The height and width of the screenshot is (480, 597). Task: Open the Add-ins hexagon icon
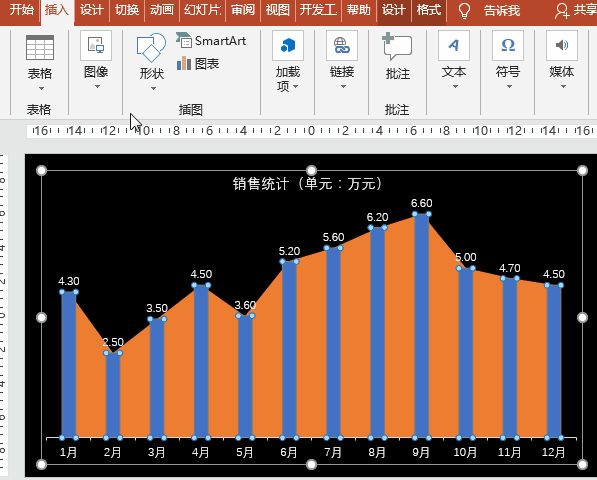[x=288, y=46]
